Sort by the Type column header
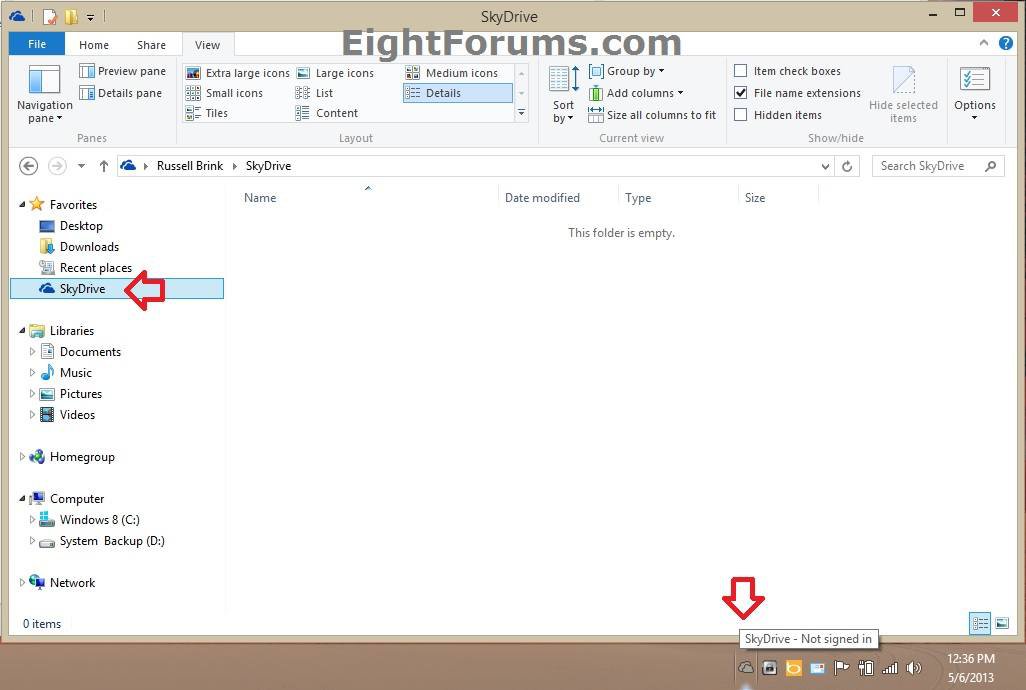 678,198
